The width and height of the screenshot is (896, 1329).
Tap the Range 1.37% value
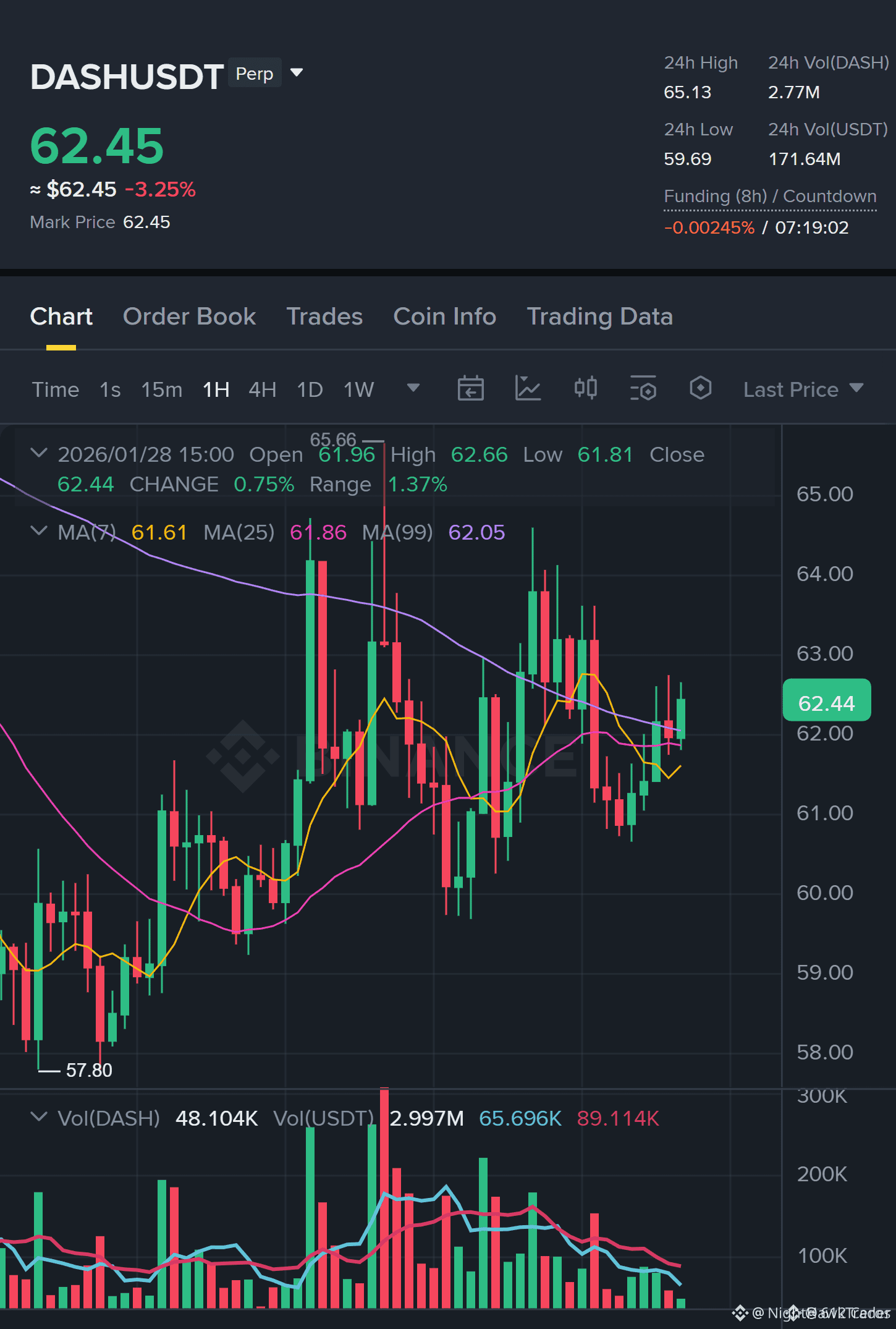[x=418, y=484]
